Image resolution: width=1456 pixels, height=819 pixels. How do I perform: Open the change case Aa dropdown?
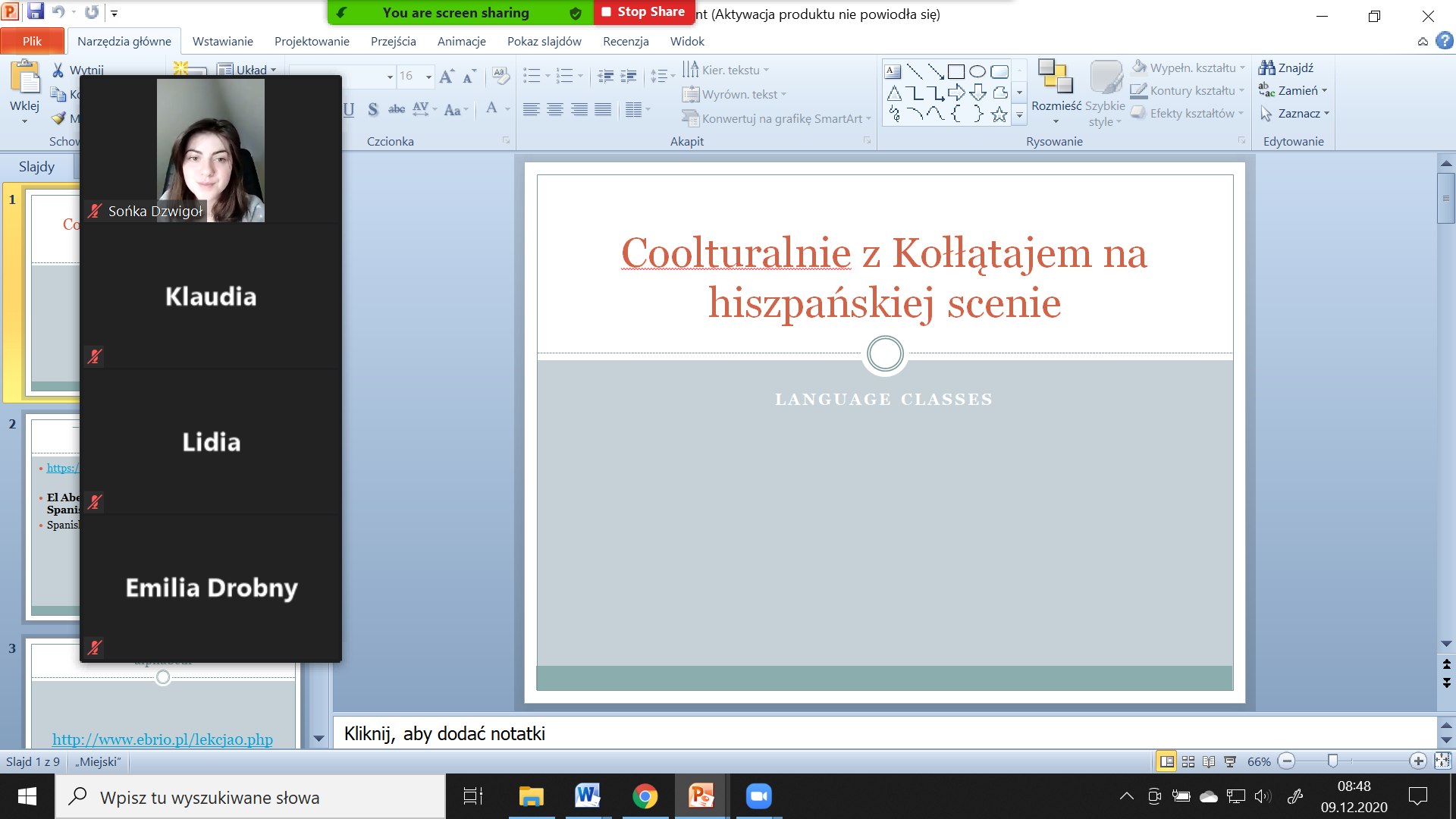click(x=457, y=109)
